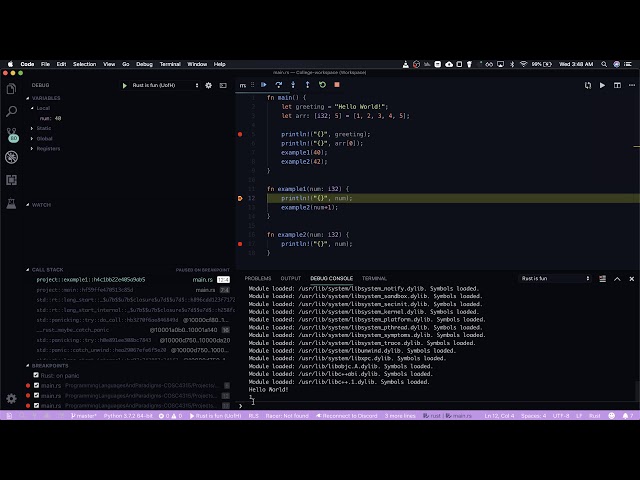Open the Go menu
This screenshot has height=480, width=640.
click(x=126, y=64)
